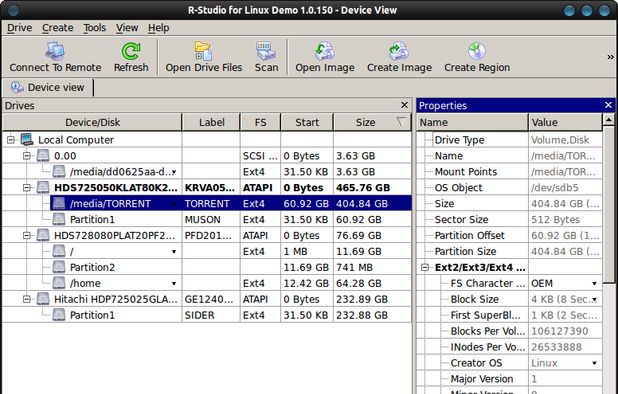
Task: Collapse the Local Computer tree node
Action: coord(11,139)
